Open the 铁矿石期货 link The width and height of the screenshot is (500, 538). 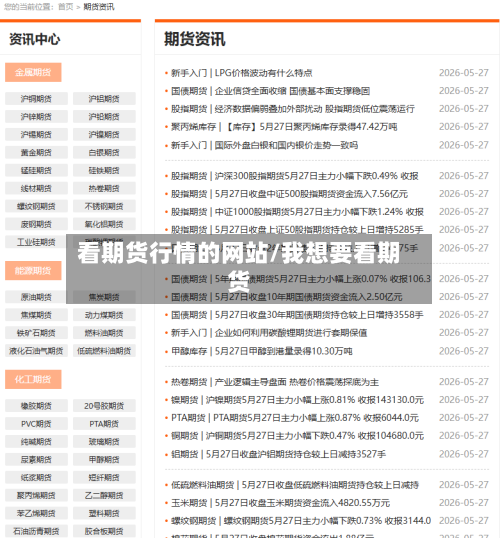pos(36,332)
